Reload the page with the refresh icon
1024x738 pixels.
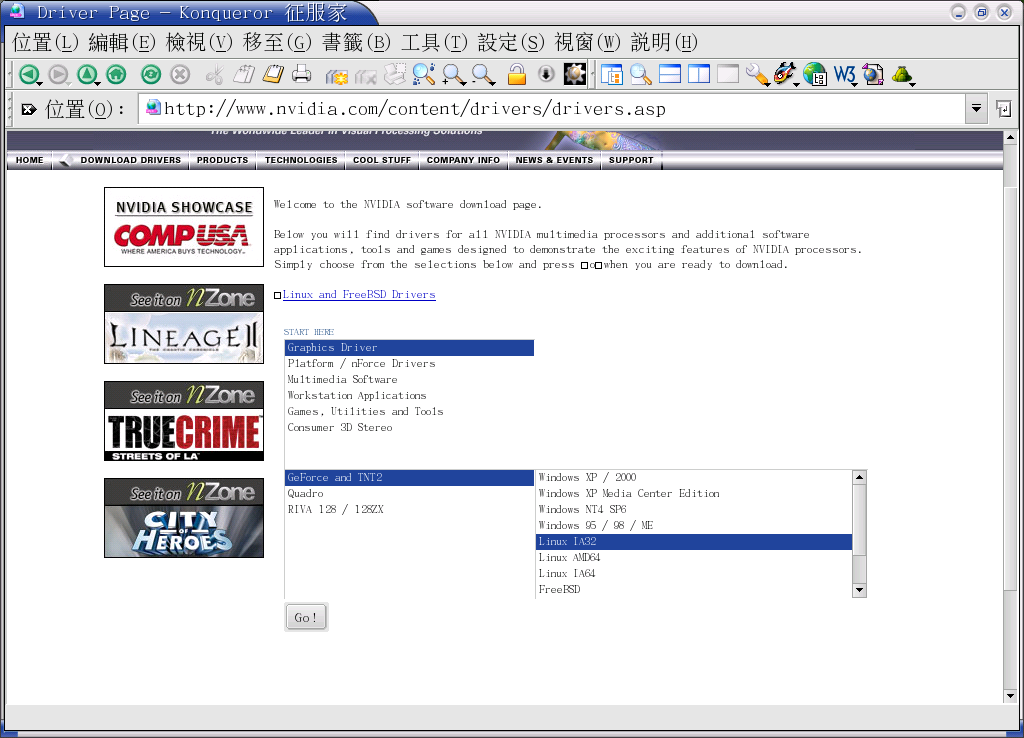[x=151, y=74]
